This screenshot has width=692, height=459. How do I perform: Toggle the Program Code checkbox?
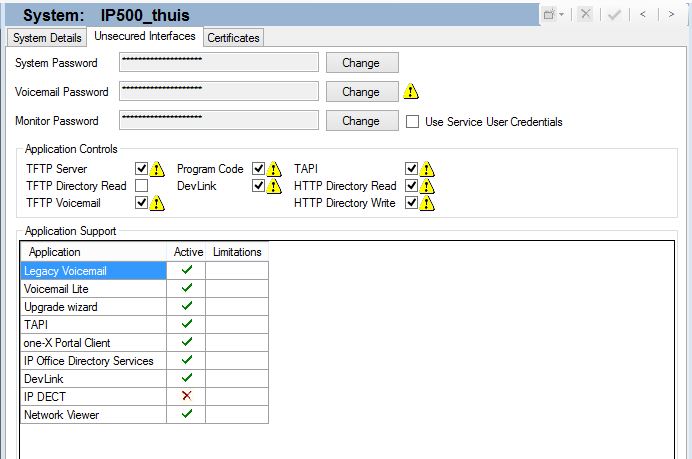(258, 169)
